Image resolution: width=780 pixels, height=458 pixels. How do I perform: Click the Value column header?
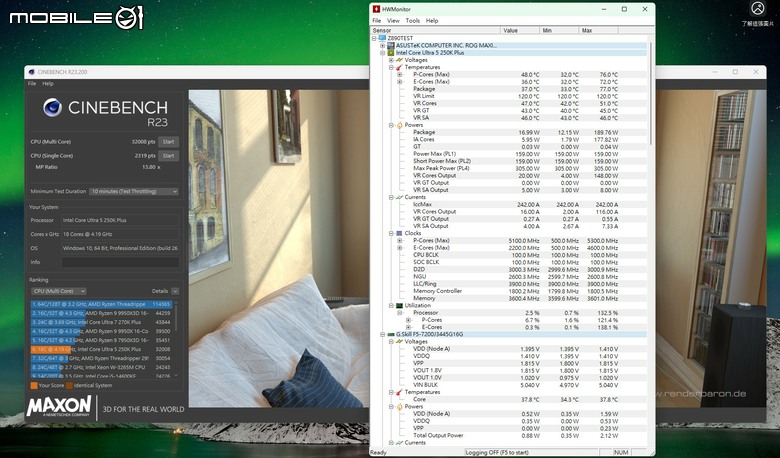[x=520, y=30]
